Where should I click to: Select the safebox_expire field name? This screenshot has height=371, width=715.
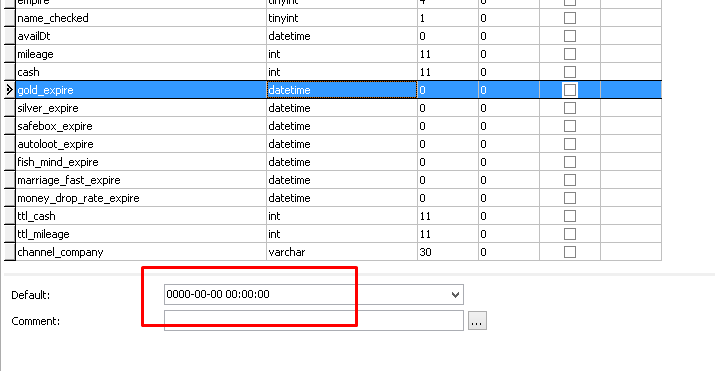tap(55, 126)
